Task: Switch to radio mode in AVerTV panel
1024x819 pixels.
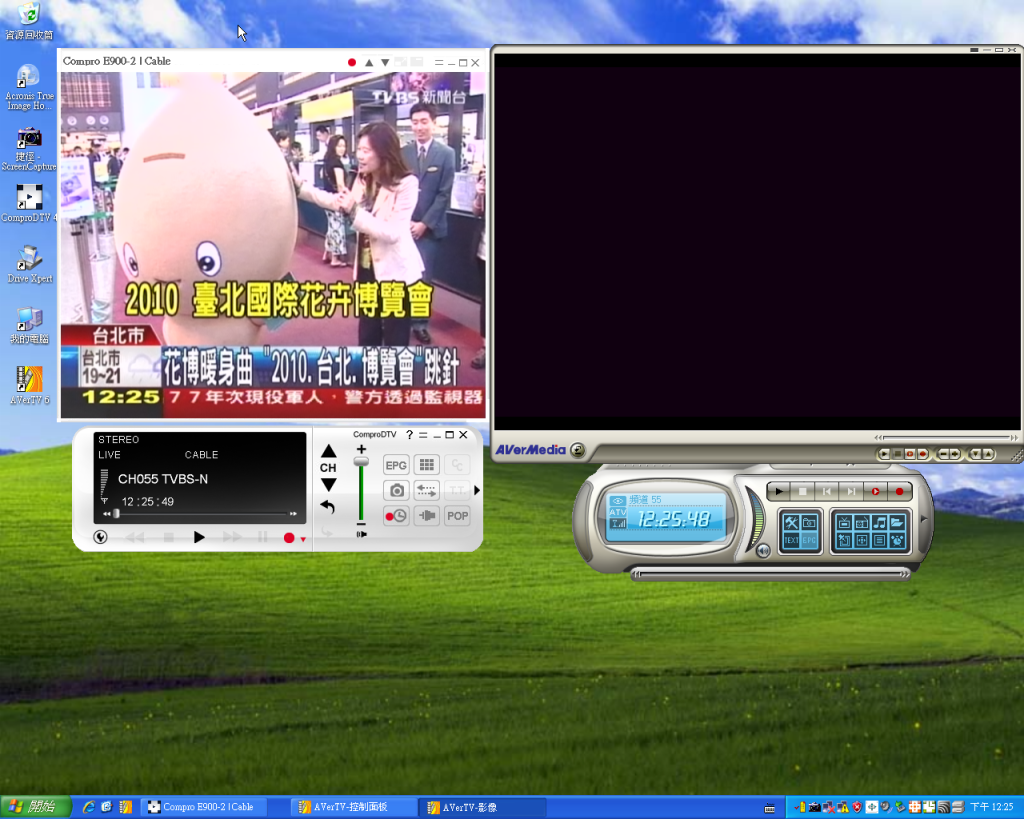Action: click(x=861, y=522)
